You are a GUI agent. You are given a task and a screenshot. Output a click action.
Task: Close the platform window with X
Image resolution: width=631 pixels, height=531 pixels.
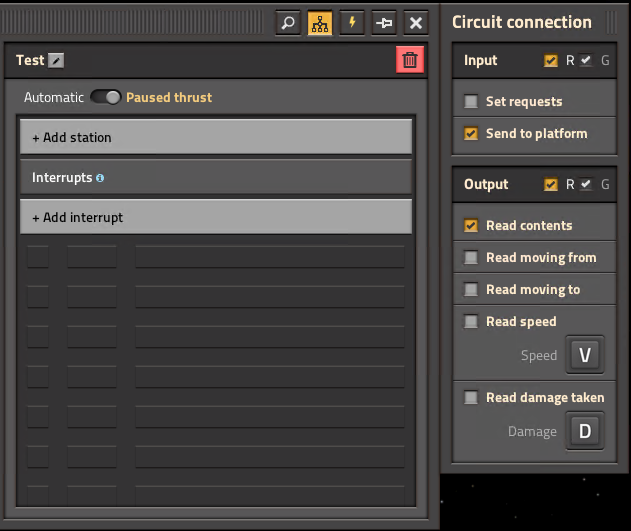tap(416, 23)
